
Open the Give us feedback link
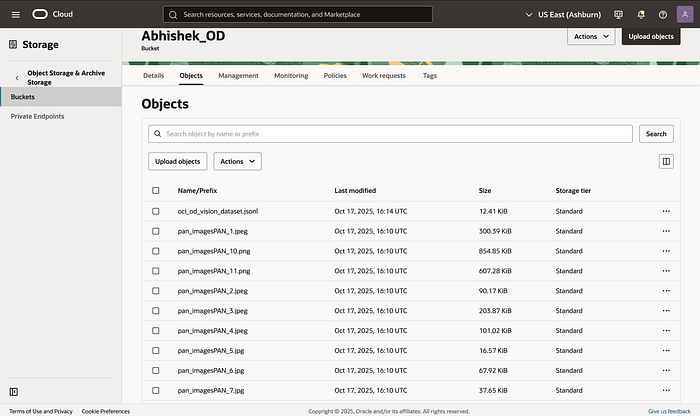pyautogui.click(x=669, y=411)
